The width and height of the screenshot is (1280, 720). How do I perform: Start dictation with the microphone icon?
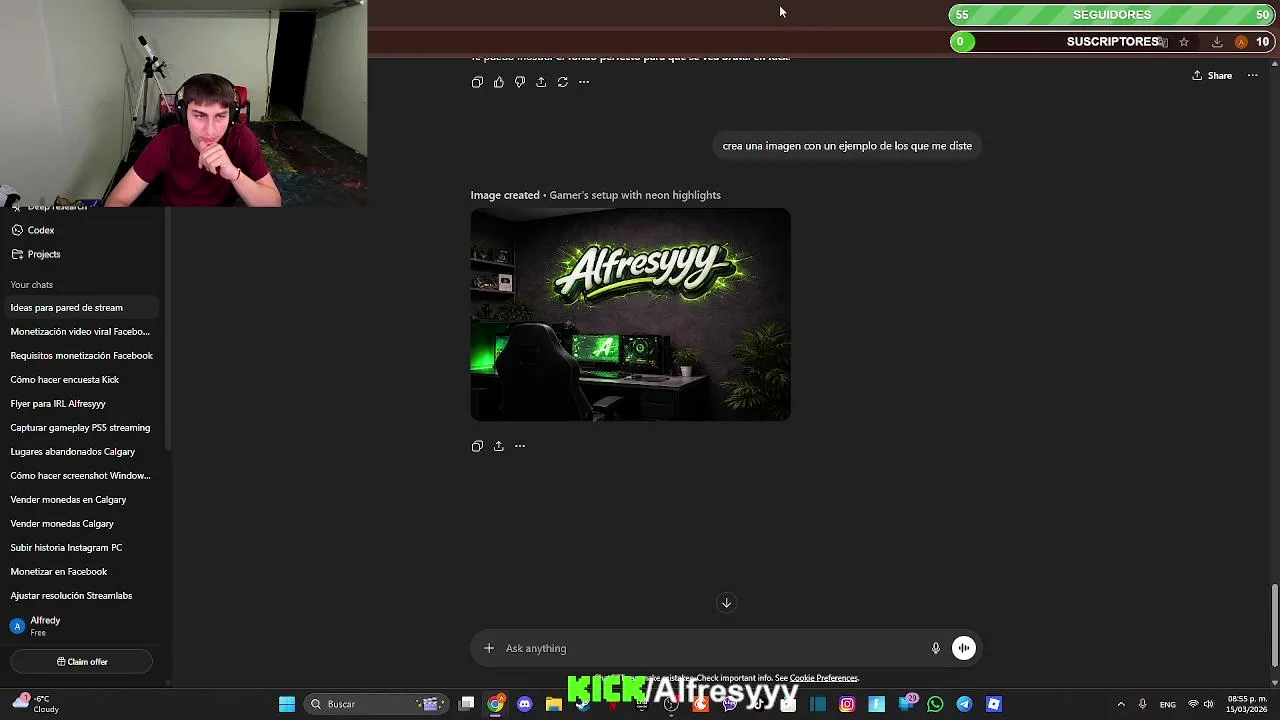tap(936, 648)
